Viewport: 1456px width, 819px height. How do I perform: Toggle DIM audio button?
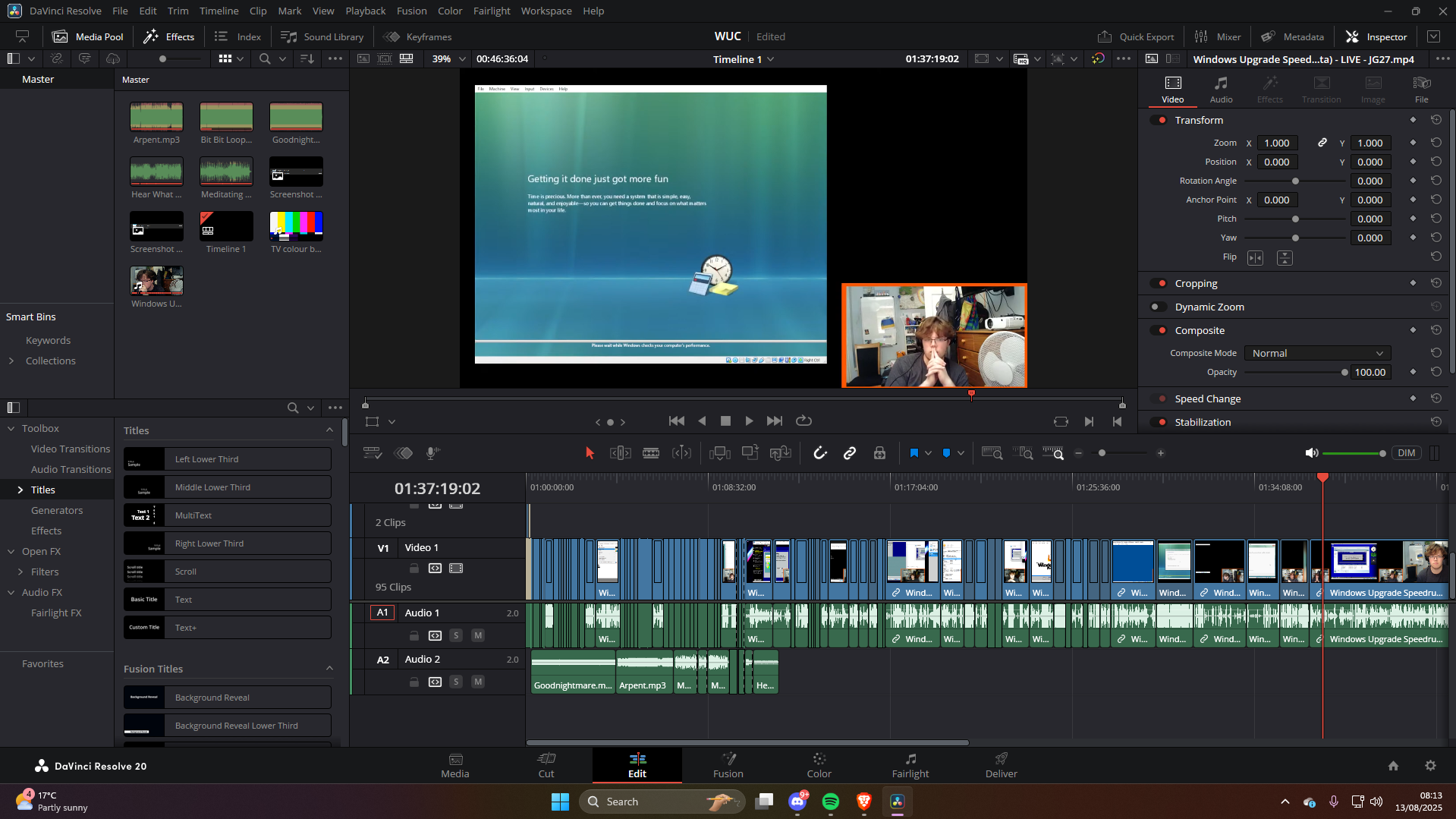tap(1406, 453)
